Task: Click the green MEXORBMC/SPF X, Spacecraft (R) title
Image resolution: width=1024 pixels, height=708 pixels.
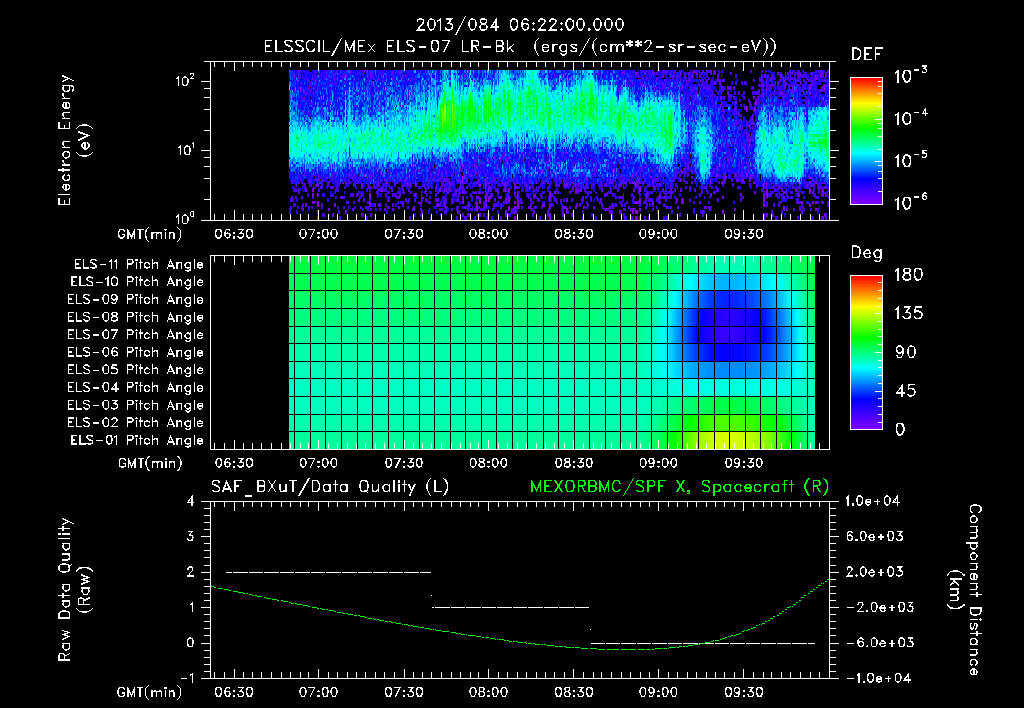Action: click(x=679, y=487)
